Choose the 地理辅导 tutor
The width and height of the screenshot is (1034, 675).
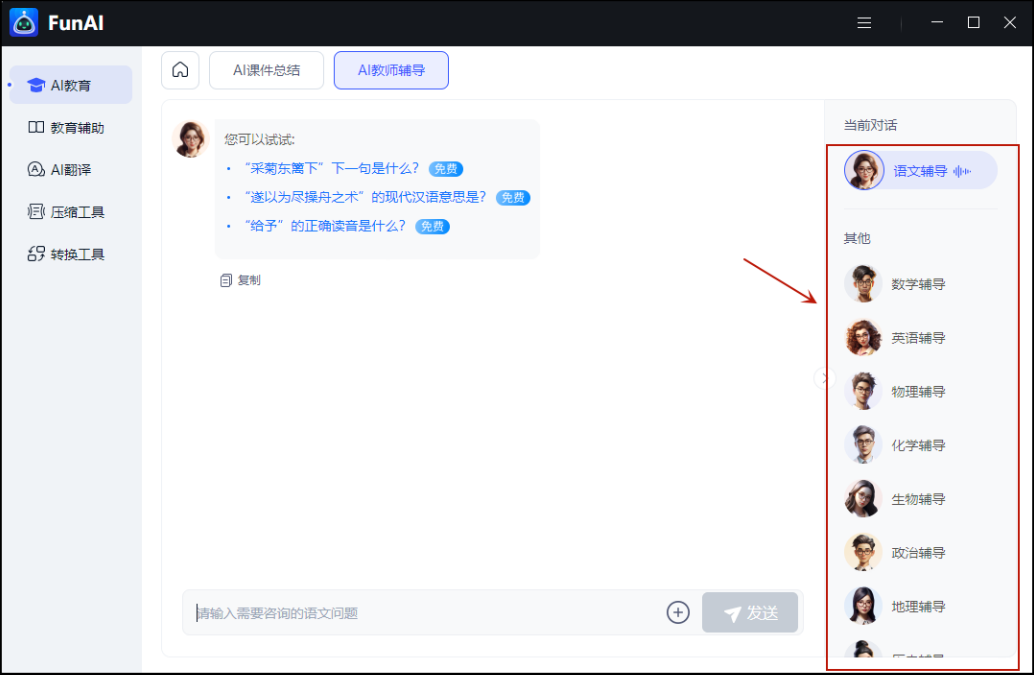[919, 606]
